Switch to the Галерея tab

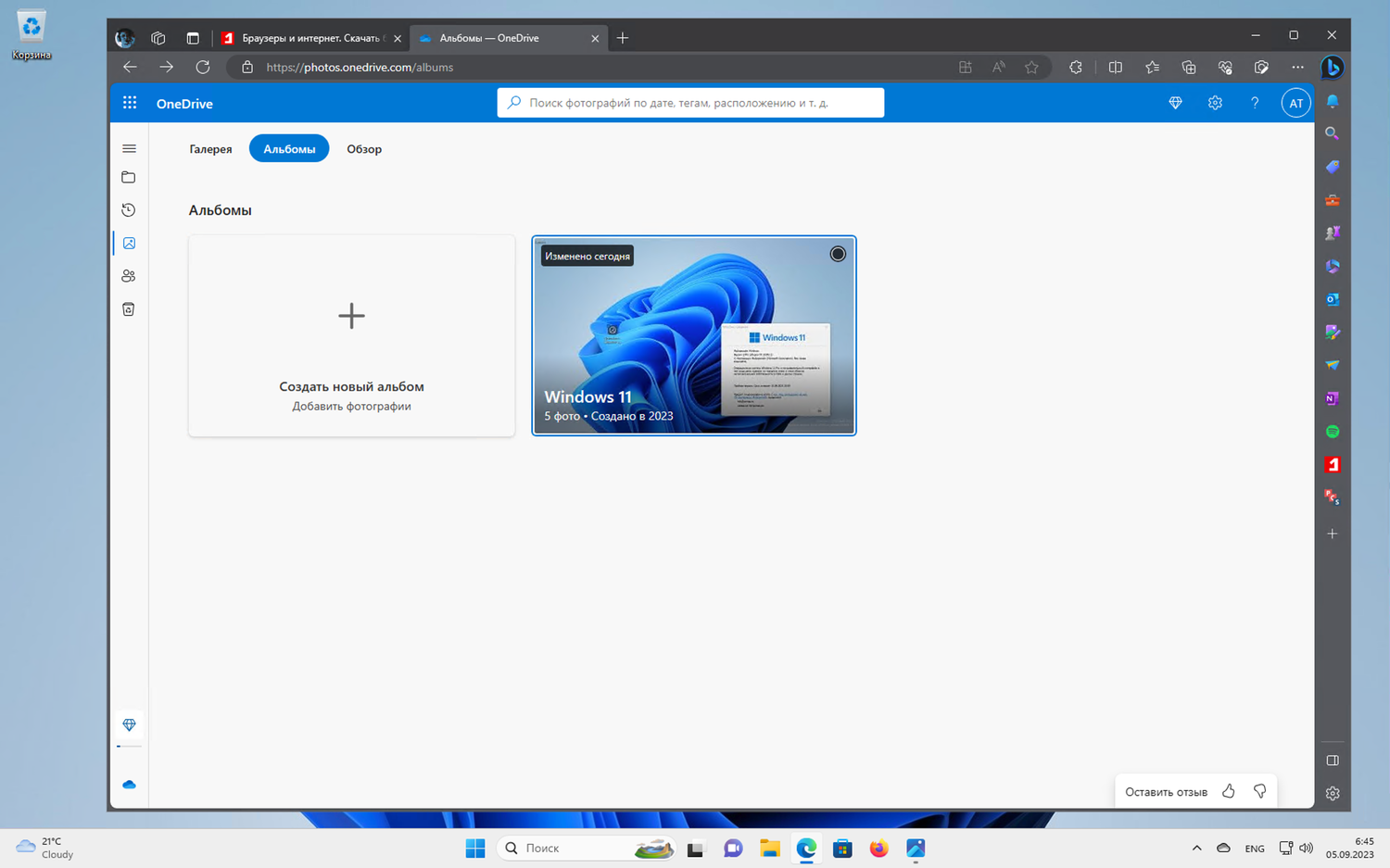[210, 149]
